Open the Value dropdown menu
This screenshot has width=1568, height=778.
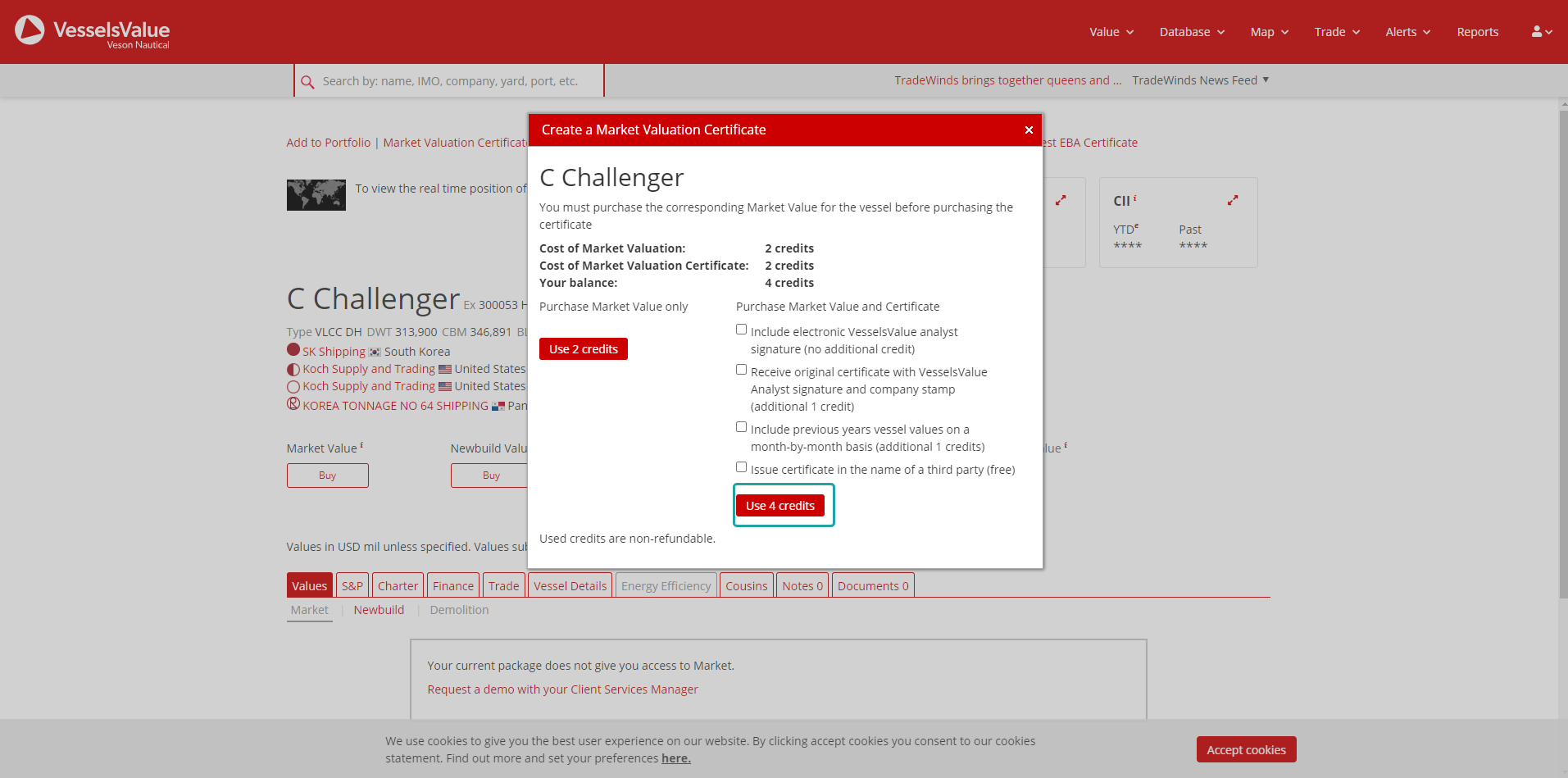point(1111,32)
